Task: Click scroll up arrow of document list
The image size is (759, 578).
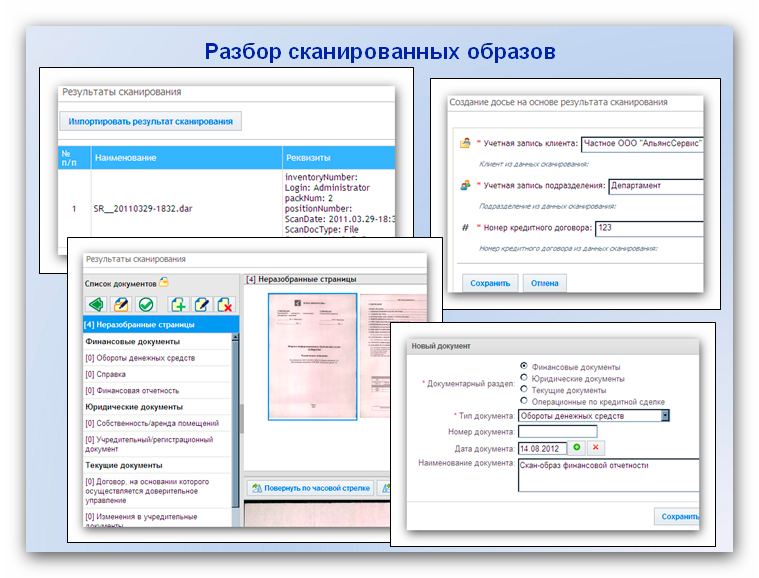Action: pyautogui.click(x=235, y=336)
